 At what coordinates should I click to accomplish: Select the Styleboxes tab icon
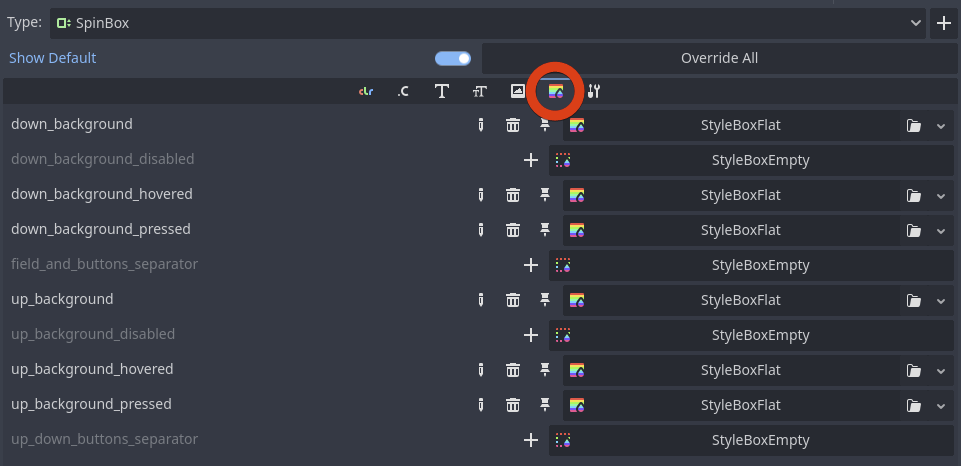[556, 91]
